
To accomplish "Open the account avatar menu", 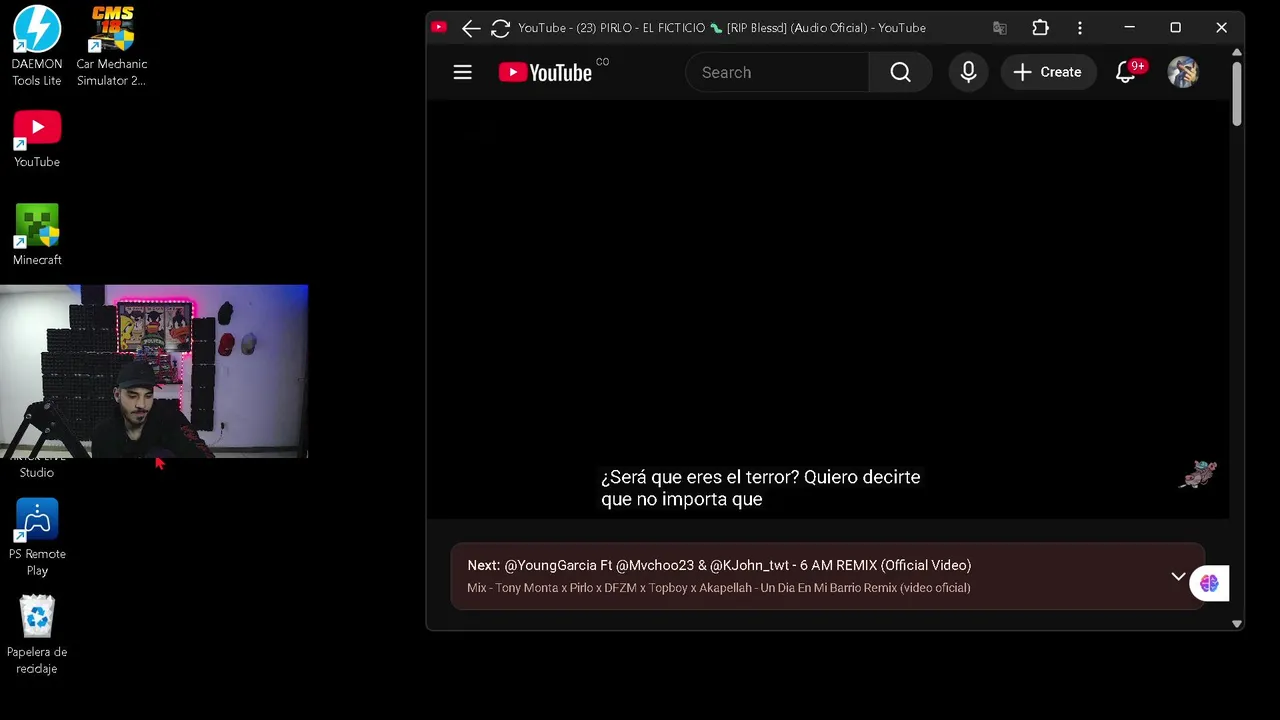I will click(1183, 72).
